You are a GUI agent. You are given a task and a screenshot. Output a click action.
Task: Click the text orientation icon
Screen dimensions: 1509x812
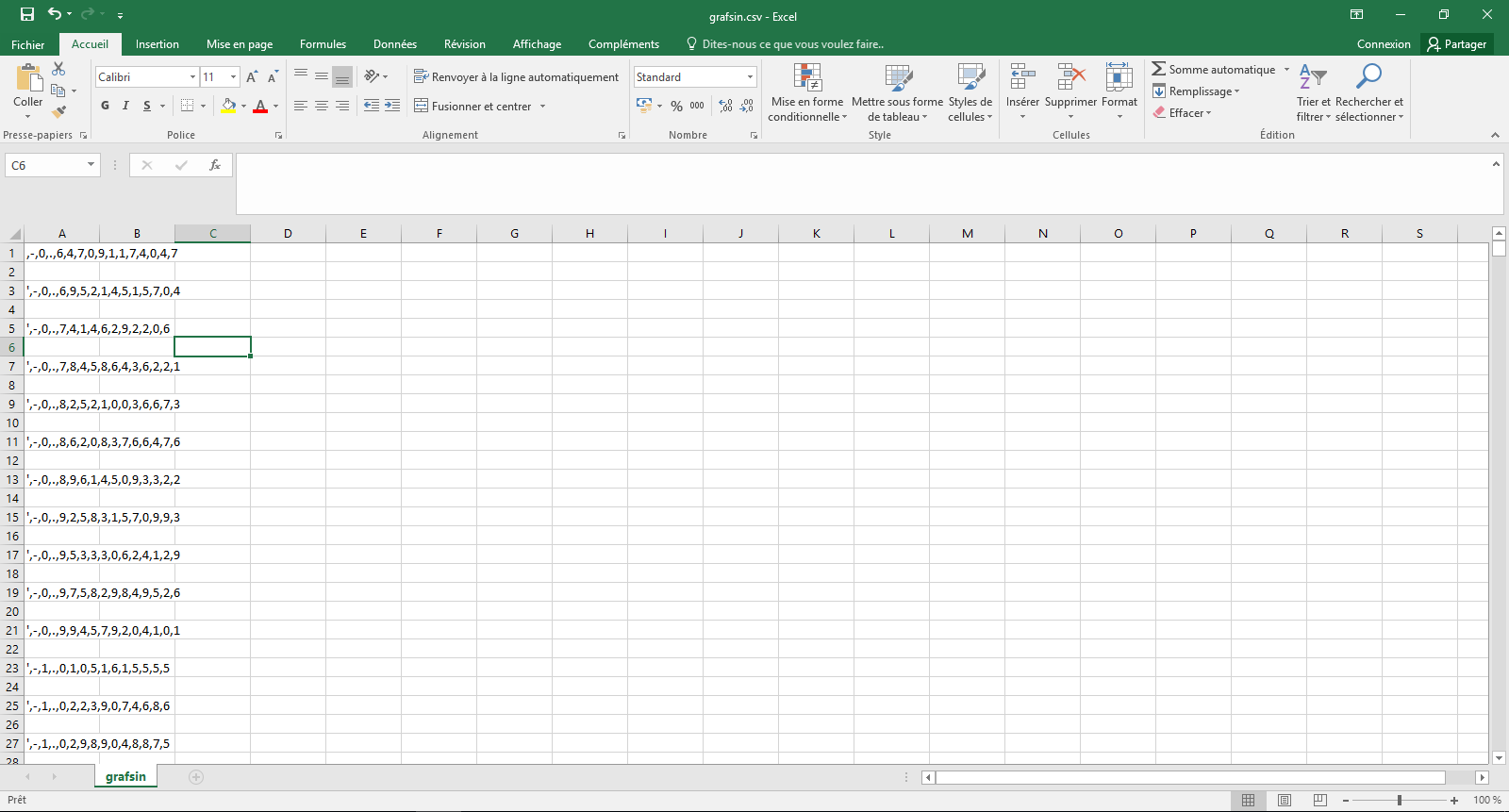point(372,76)
